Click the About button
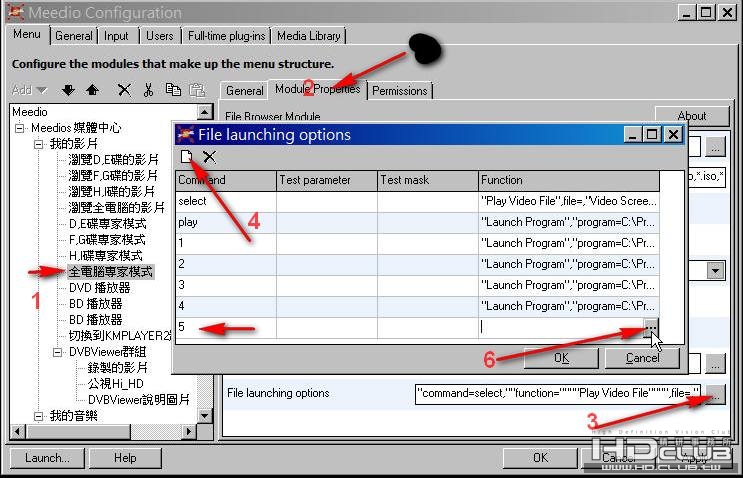743x478 pixels. click(691, 116)
